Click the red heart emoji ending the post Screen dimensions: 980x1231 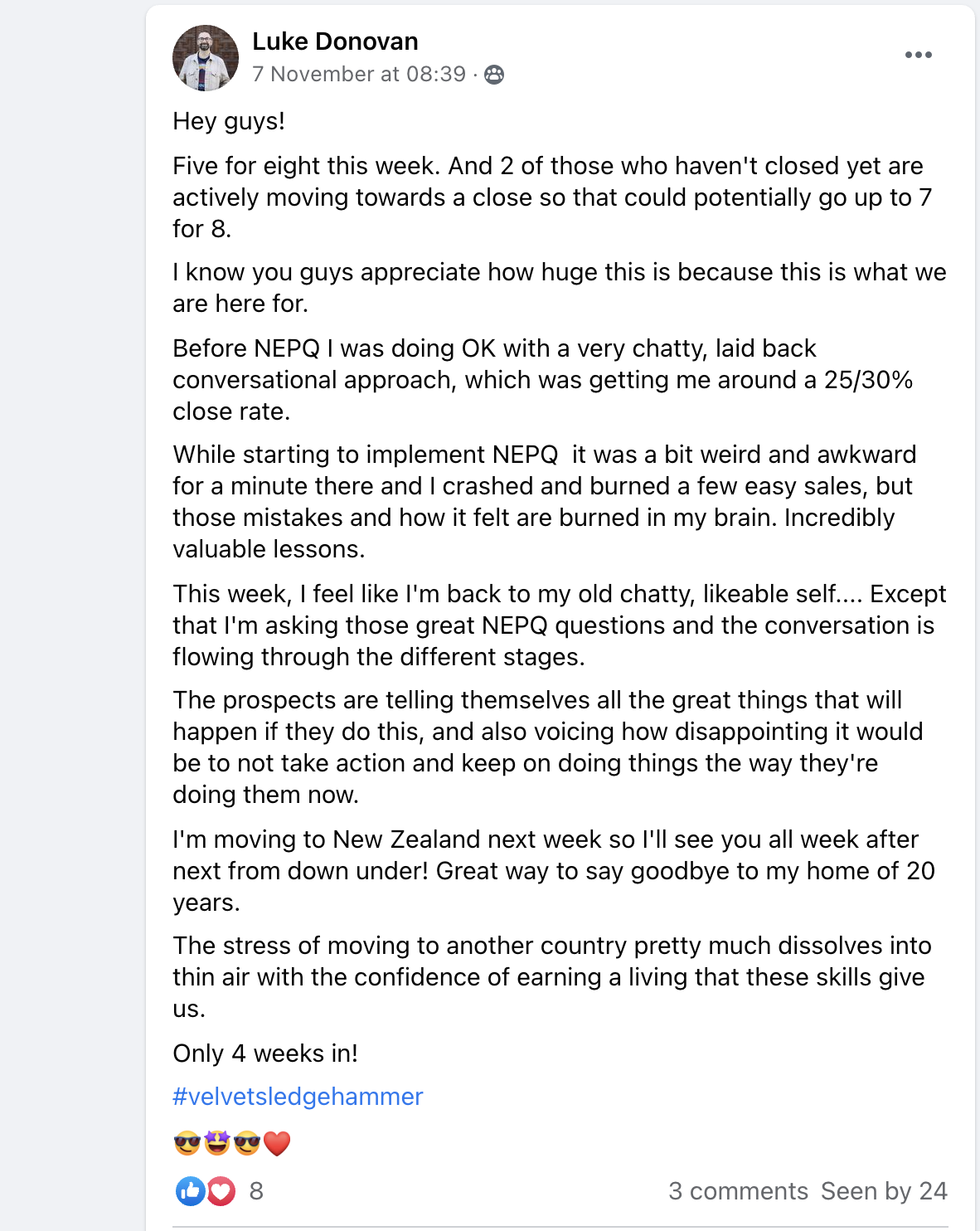[x=277, y=1143]
